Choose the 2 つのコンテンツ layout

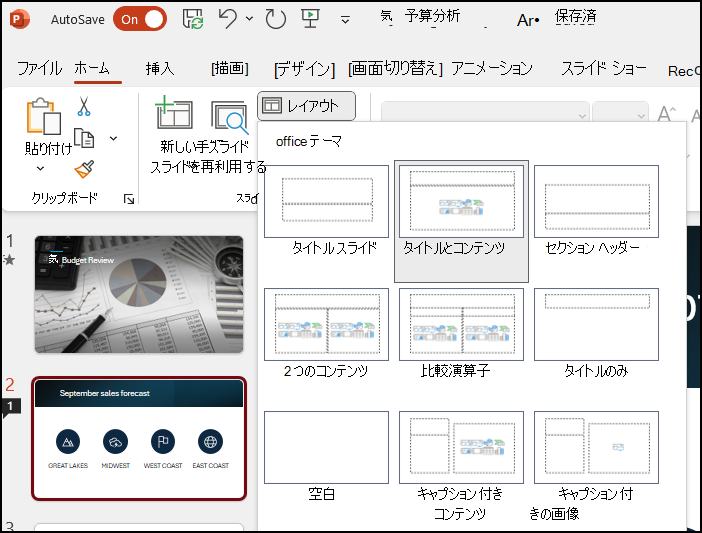pos(326,333)
